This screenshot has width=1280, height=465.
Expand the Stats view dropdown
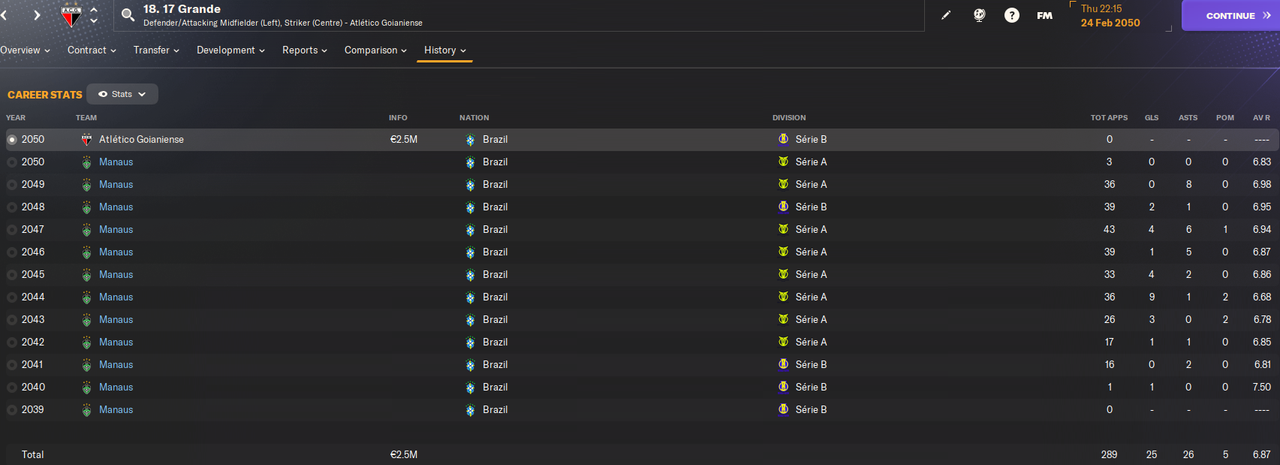click(122, 94)
